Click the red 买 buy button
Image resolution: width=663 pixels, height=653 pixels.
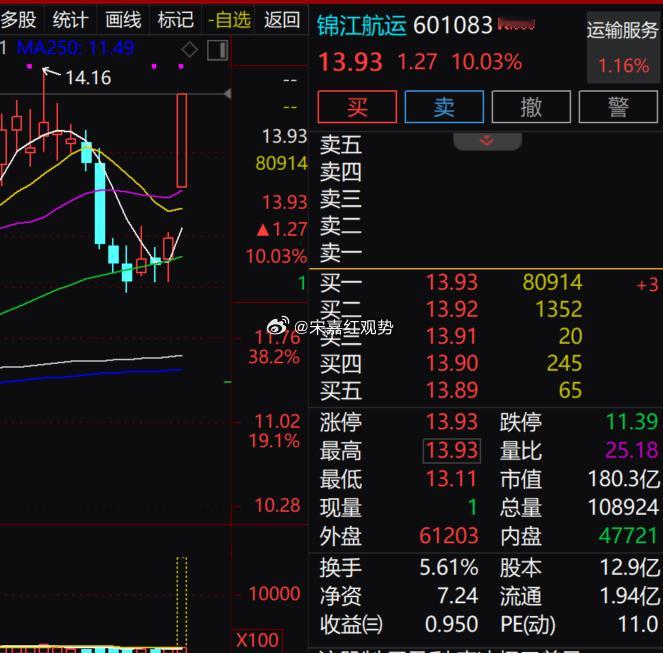click(x=357, y=107)
